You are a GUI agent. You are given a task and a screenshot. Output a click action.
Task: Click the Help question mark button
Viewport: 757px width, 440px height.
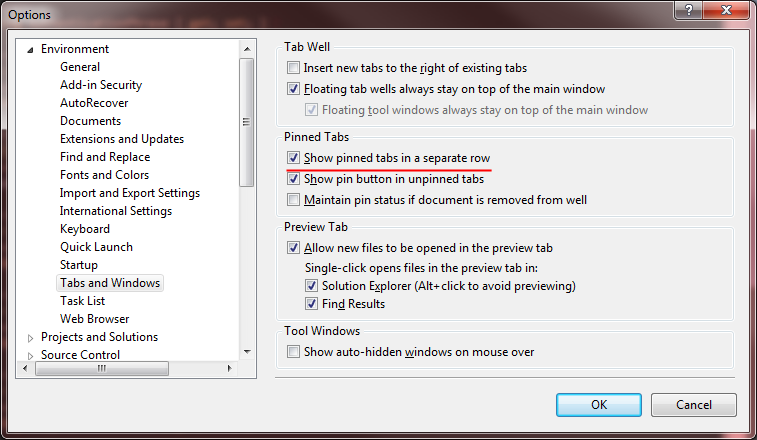point(689,10)
